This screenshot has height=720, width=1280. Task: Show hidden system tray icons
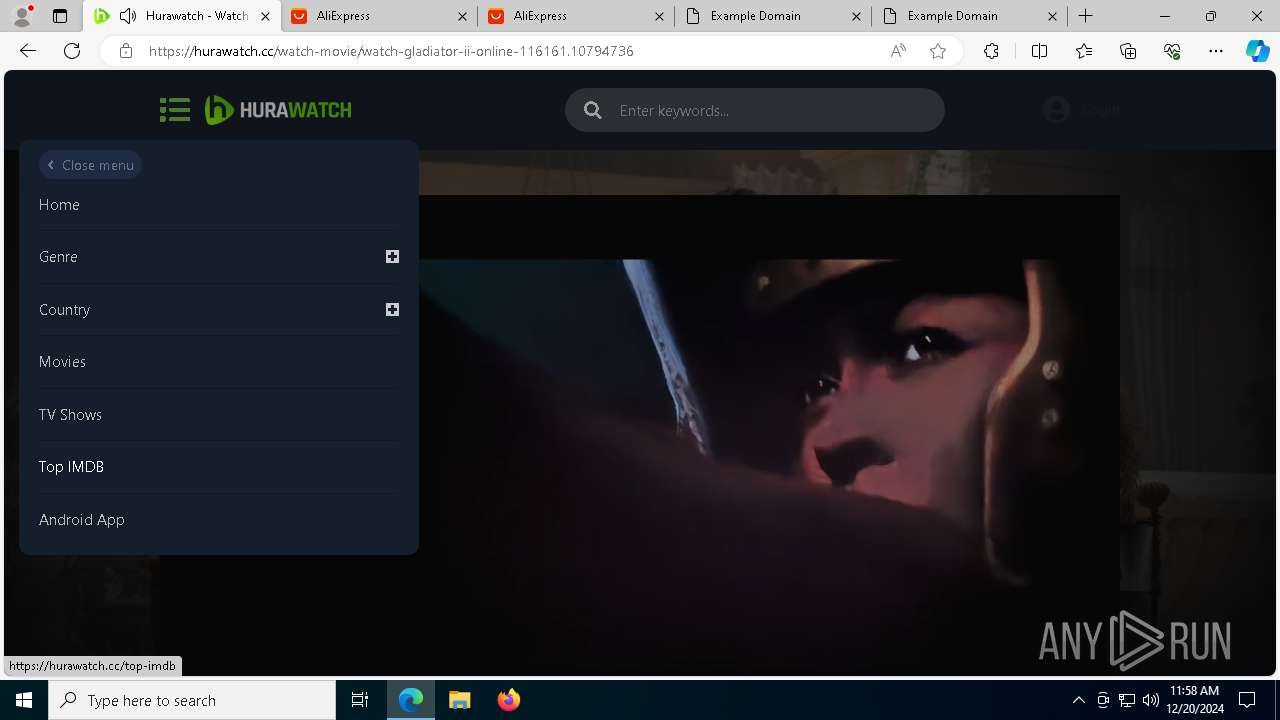point(1078,700)
